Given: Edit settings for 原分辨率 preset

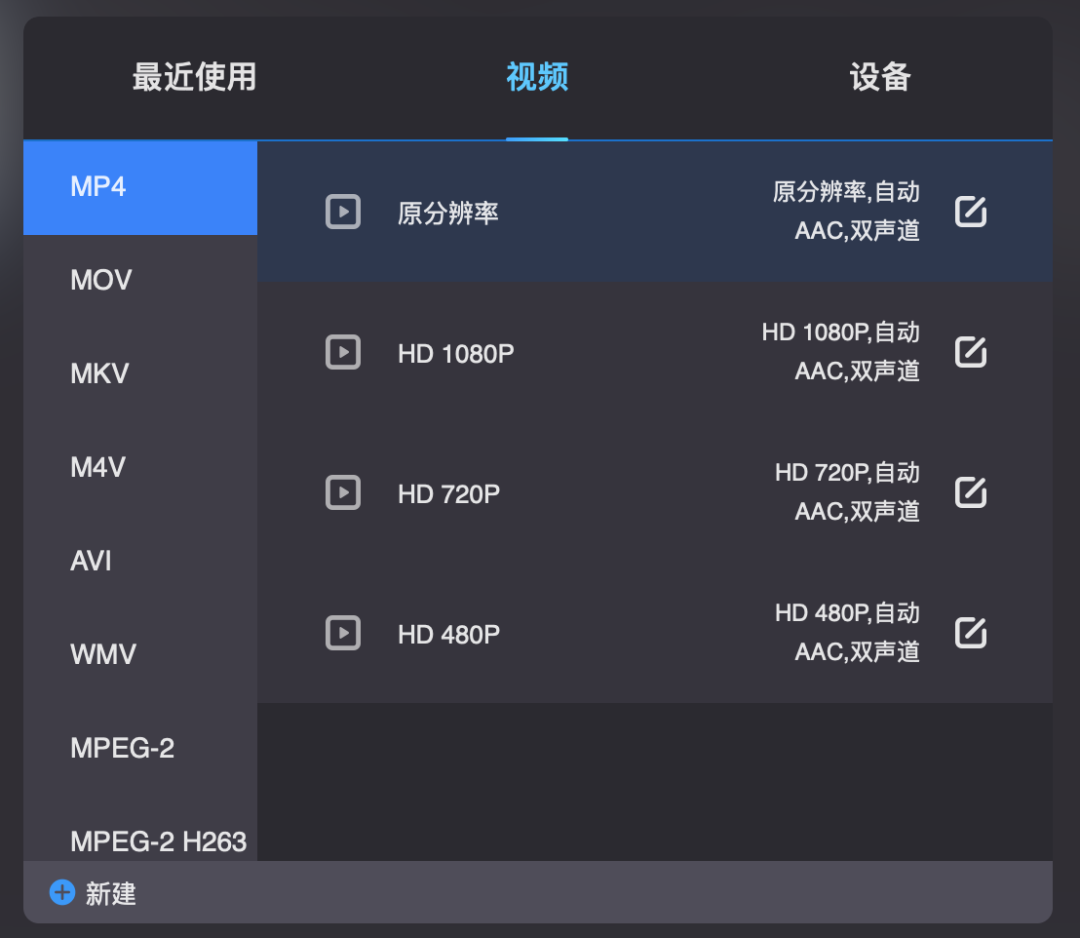Looking at the screenshot, I should tap(969, 211).
